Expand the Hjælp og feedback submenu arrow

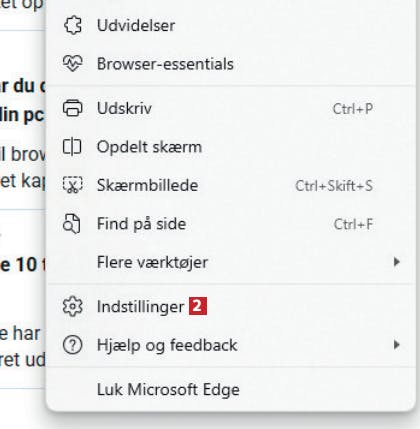tap(396, 345)
